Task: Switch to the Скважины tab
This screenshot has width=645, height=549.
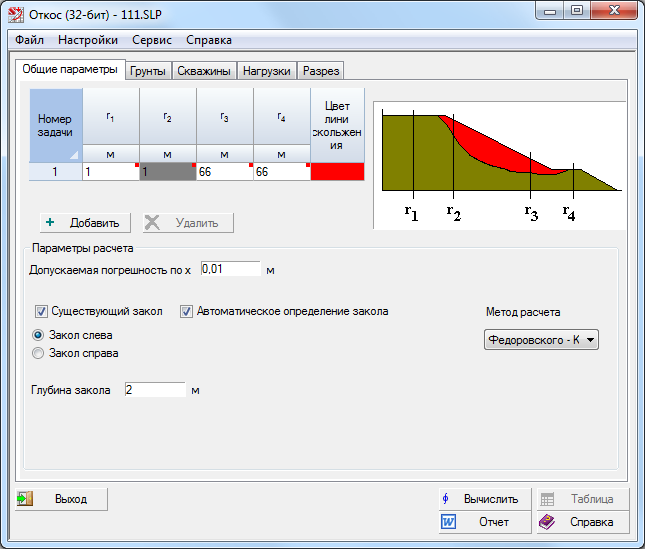Action: click(204, 71)
